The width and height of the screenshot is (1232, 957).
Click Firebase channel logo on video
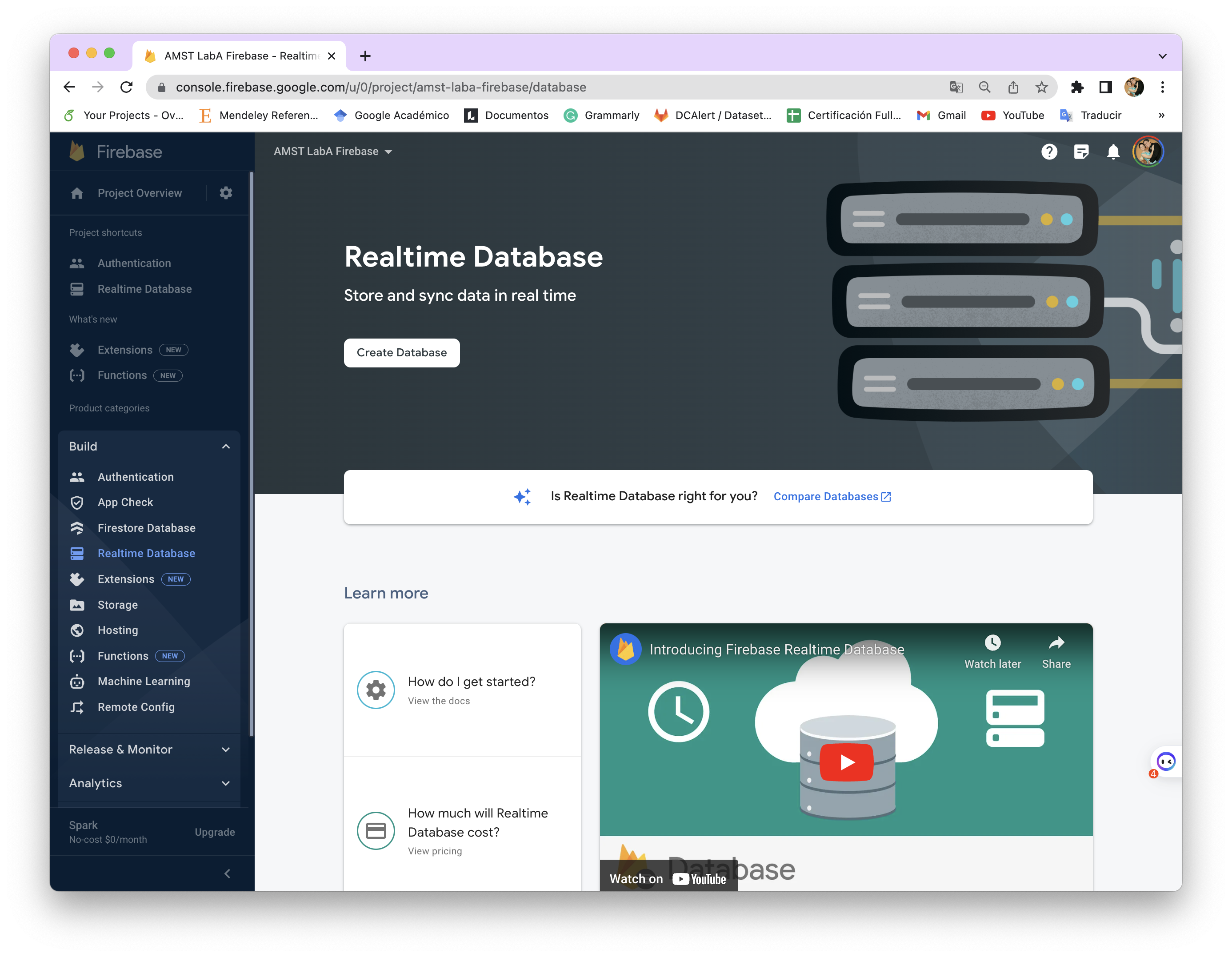click(x=626, y=649)
